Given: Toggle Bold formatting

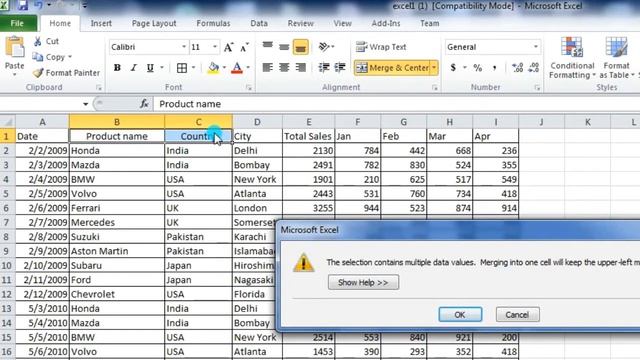Looking at the screenshot, I should [117, 68].
